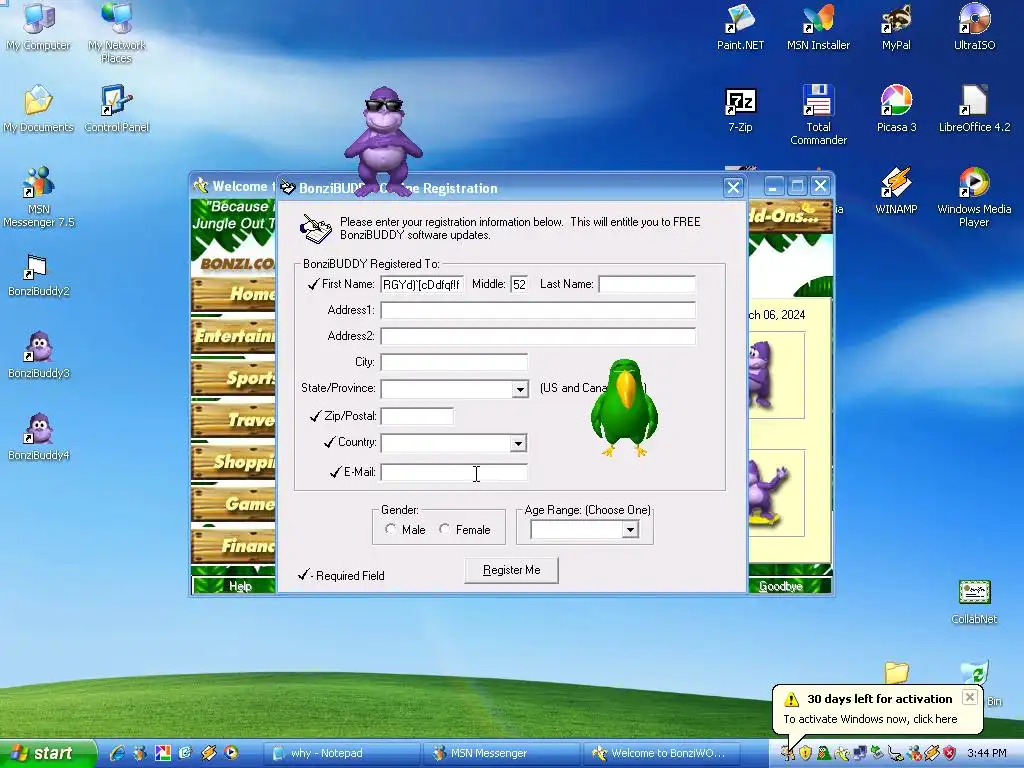
Task: Open the MyPal raccoon icon
Action: click(896, 26)
